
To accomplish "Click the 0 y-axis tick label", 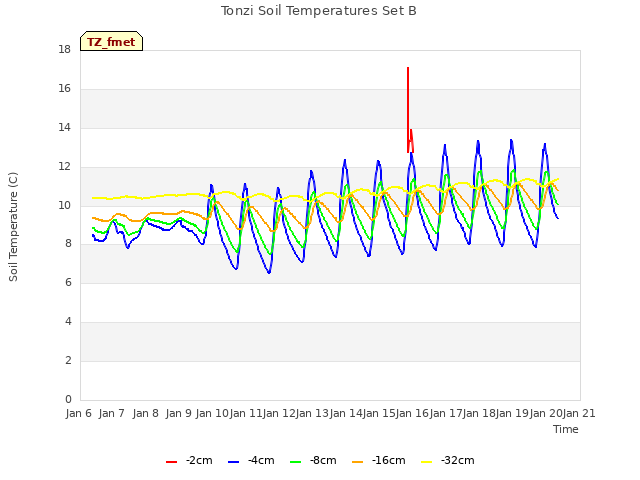I will click(68, 399).
